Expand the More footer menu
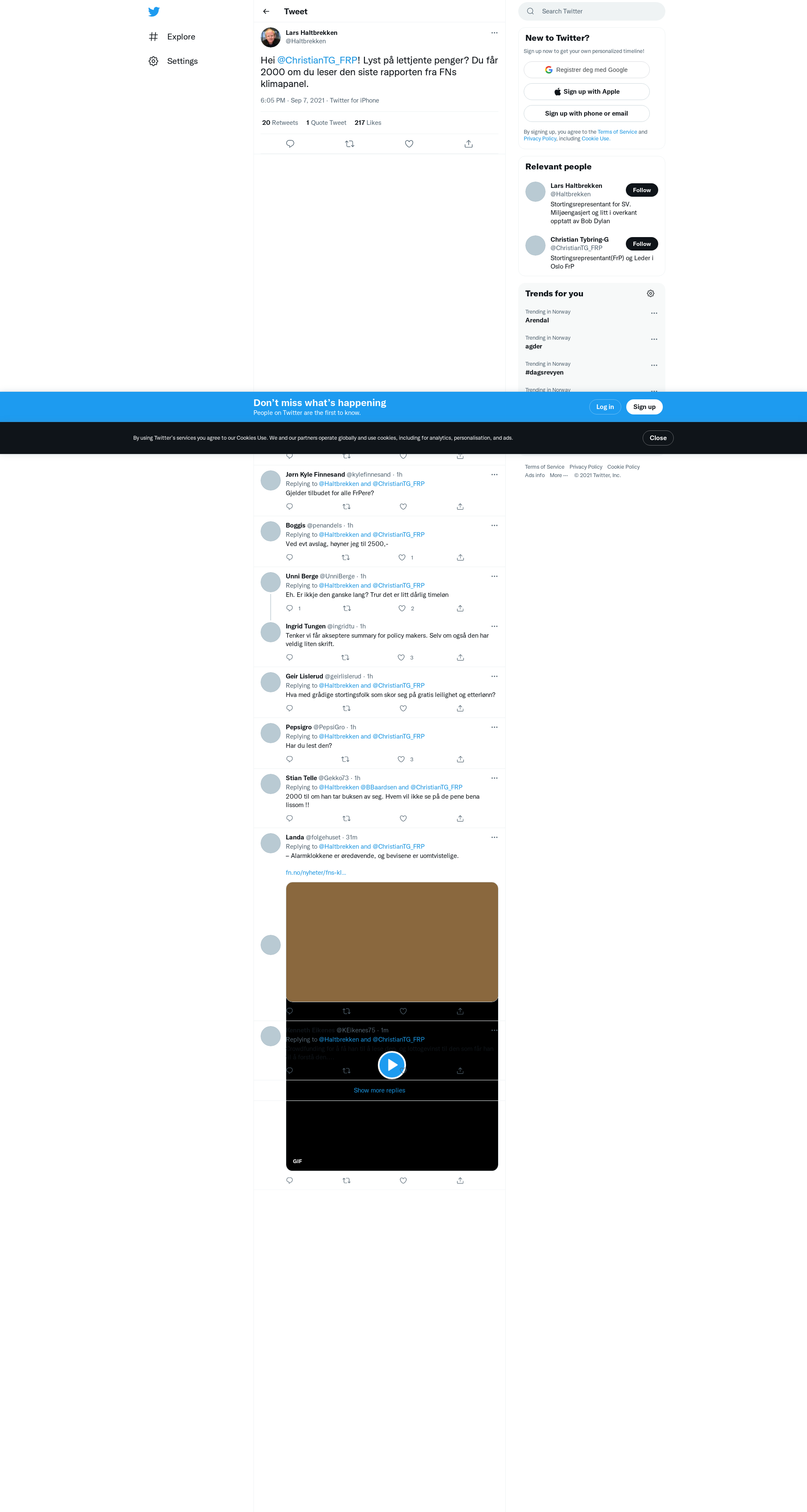The width and height of the screenshot is (807, 1512). pyautogui.click(x=558, y=475)
